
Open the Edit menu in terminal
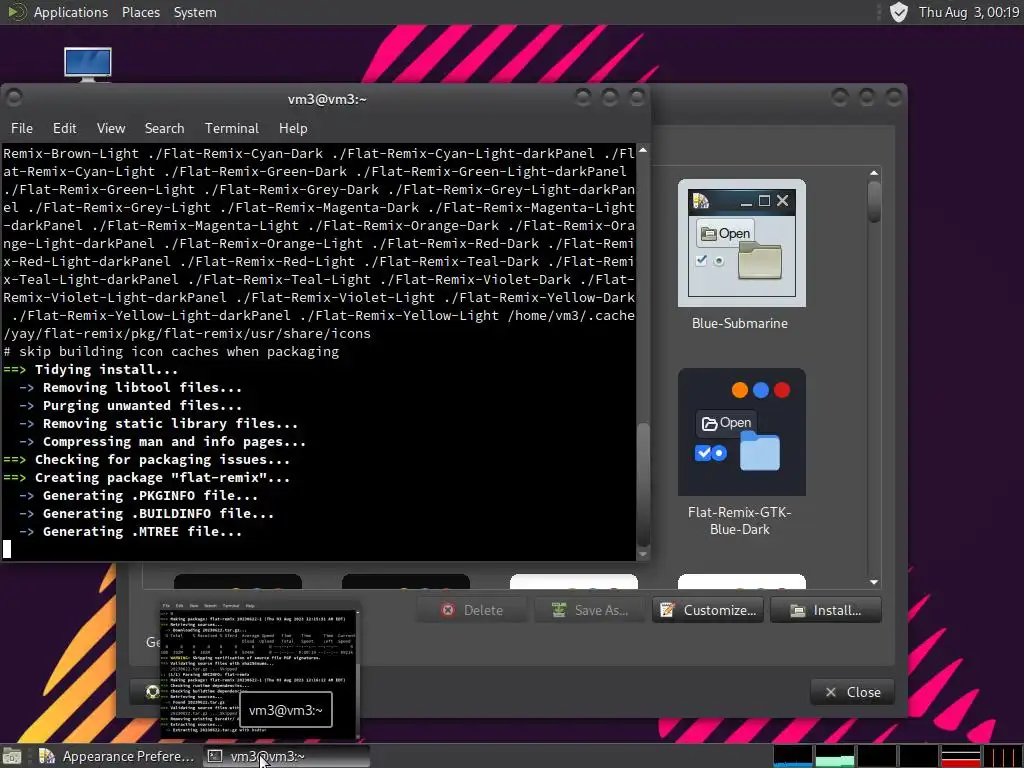(x=65, y=128)
